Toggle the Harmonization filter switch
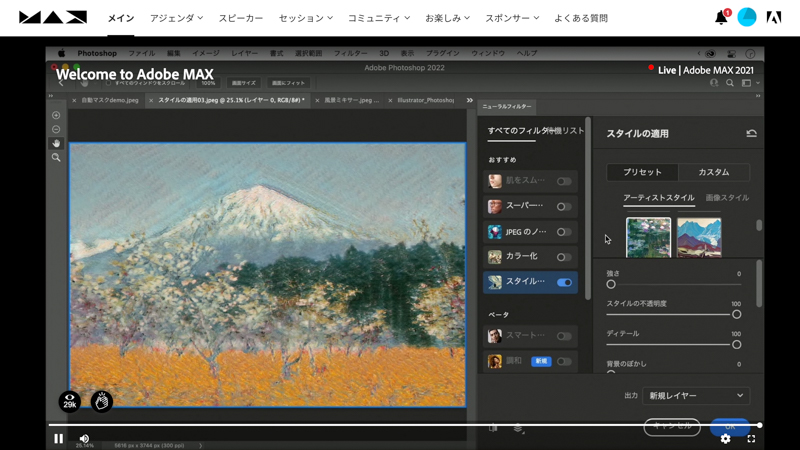The image size is (800, 450). click(564, 361)
